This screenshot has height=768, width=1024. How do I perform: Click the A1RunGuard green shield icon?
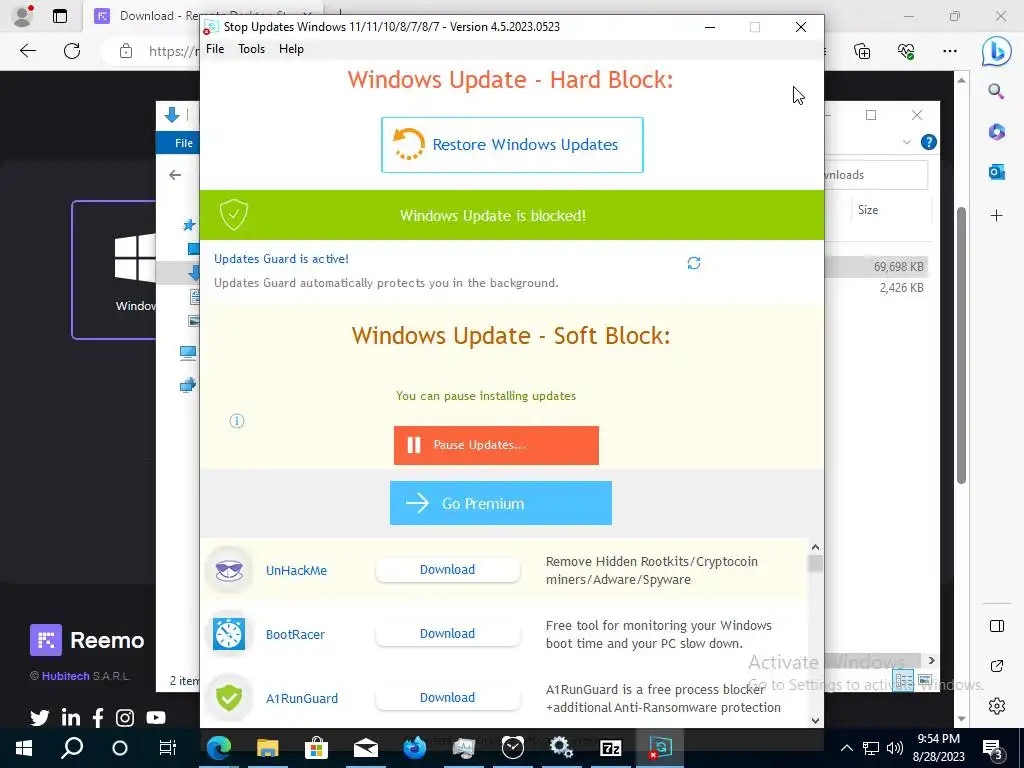[x=229, y=697]
